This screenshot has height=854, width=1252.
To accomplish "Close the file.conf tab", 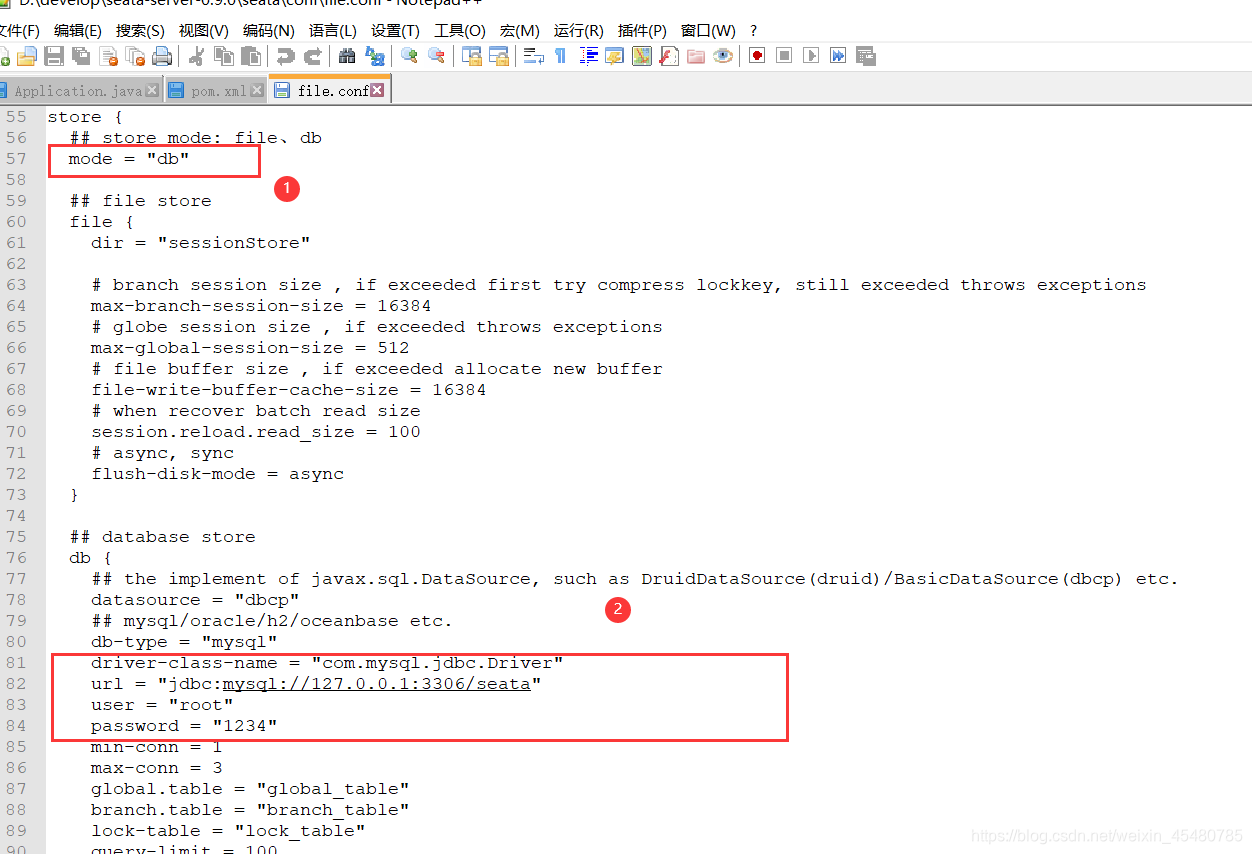I will [x=377, y=90].
